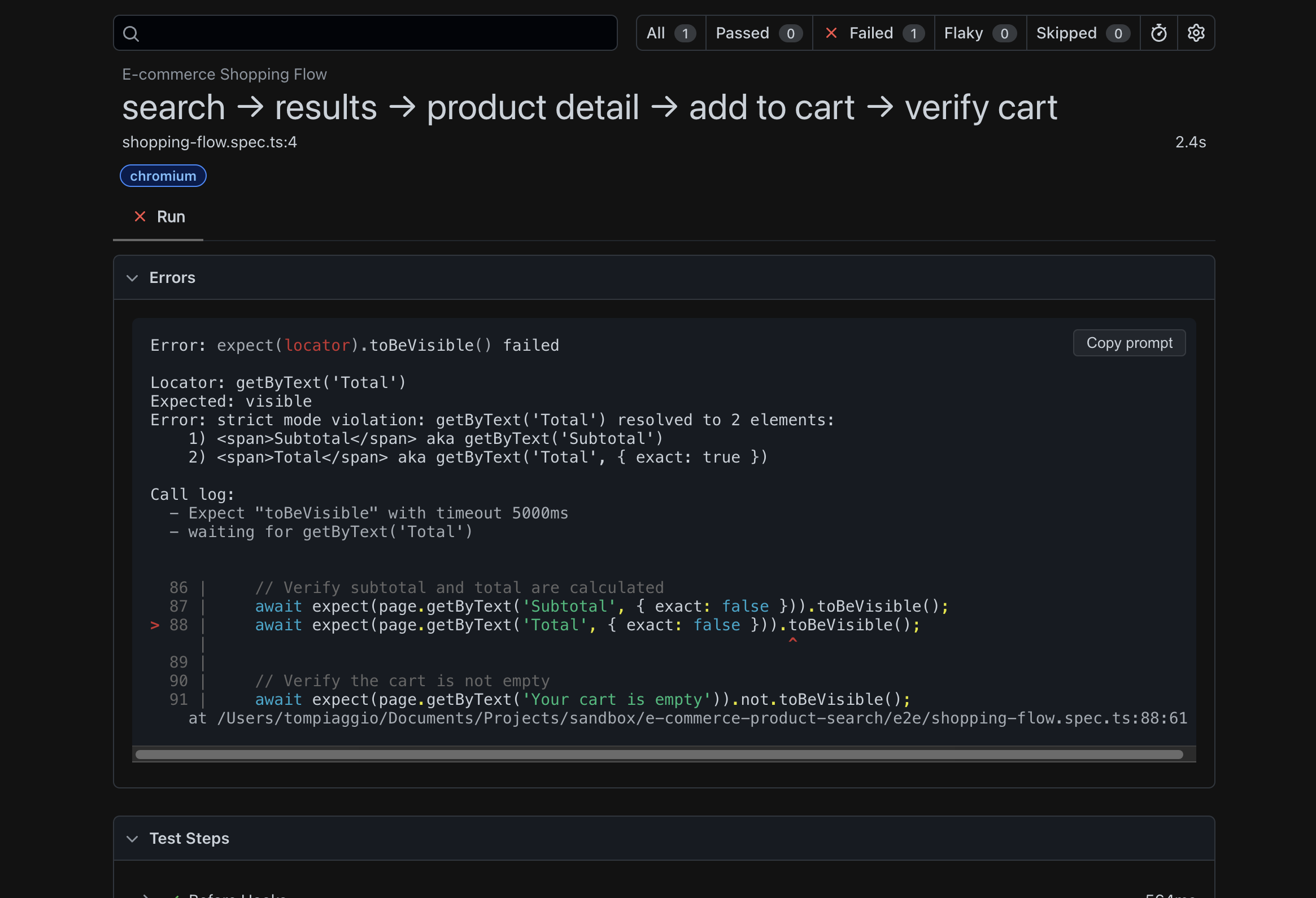Click the red X Failed icon
The image size is (1316, 898).
pos(831,33)
